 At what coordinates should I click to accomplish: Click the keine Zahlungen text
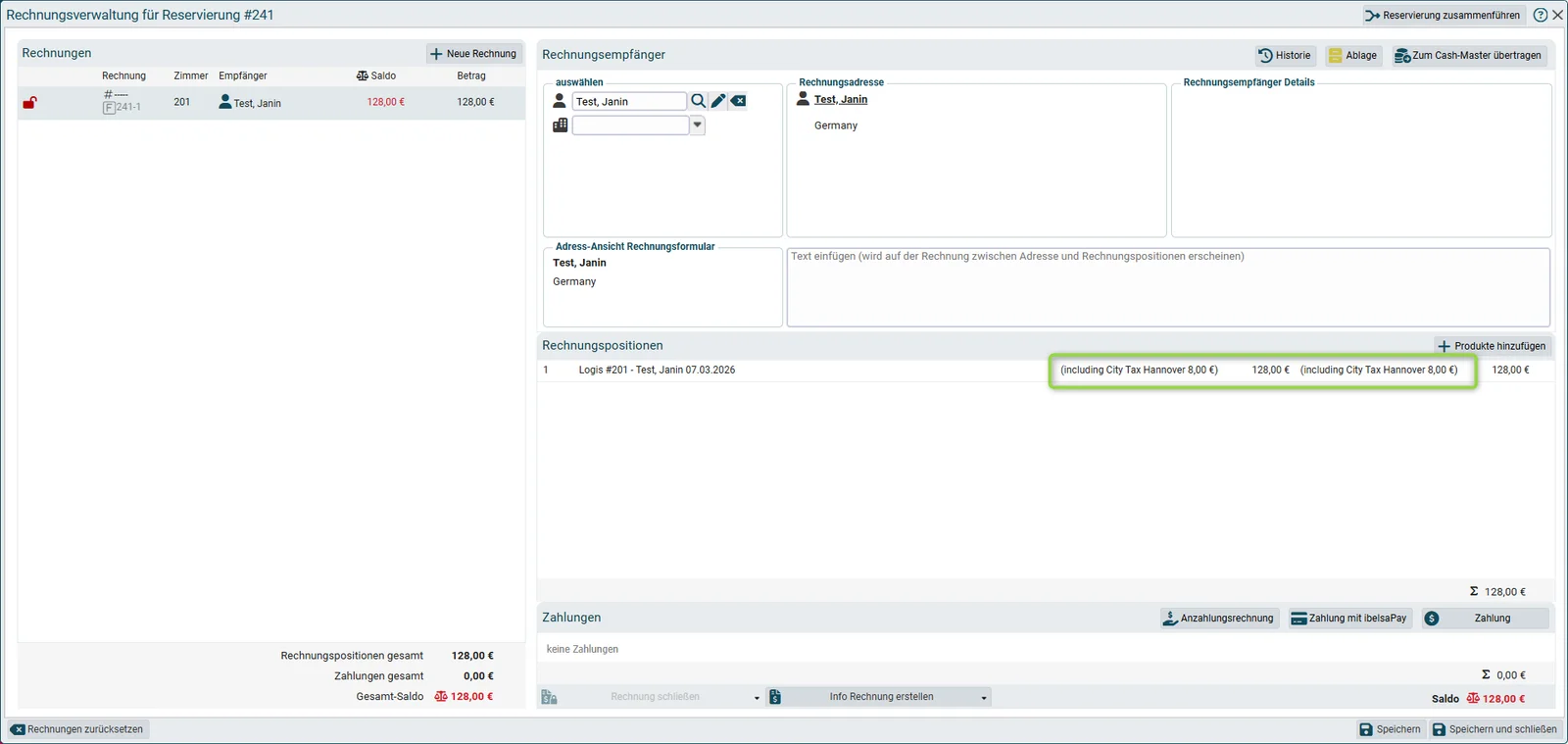[x=582, y=649]
